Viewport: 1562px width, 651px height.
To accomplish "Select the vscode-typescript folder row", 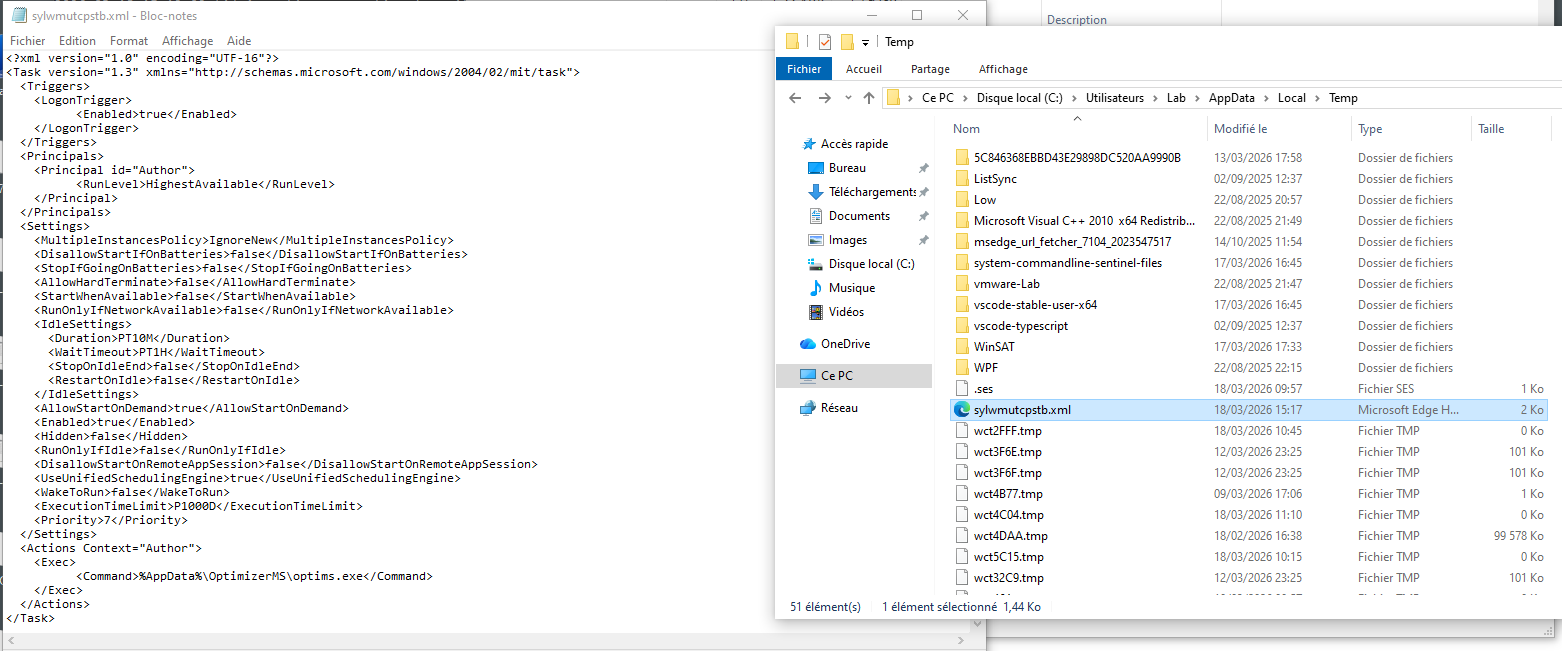I will (x=1247, y=326).
